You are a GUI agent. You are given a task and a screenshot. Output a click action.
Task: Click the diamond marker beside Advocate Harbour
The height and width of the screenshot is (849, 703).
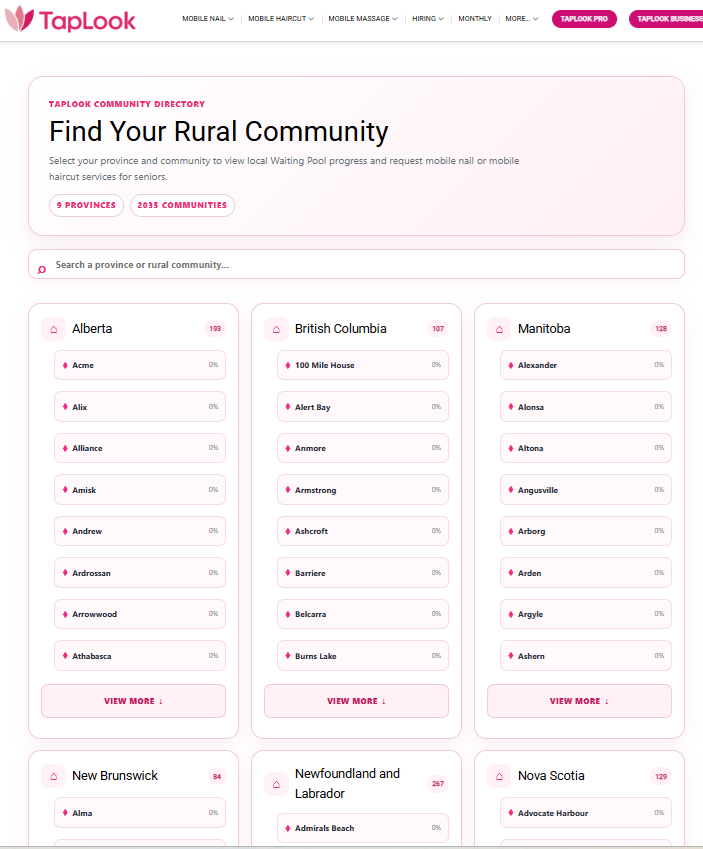coord(511,813)
